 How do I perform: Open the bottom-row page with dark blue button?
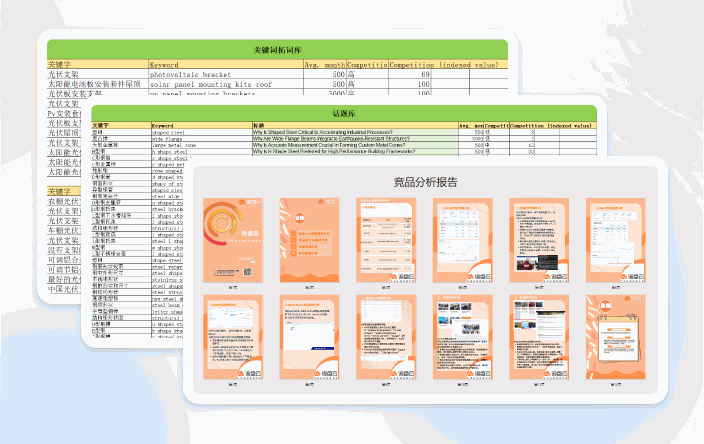pyautogui.click(x=309, y=337)
